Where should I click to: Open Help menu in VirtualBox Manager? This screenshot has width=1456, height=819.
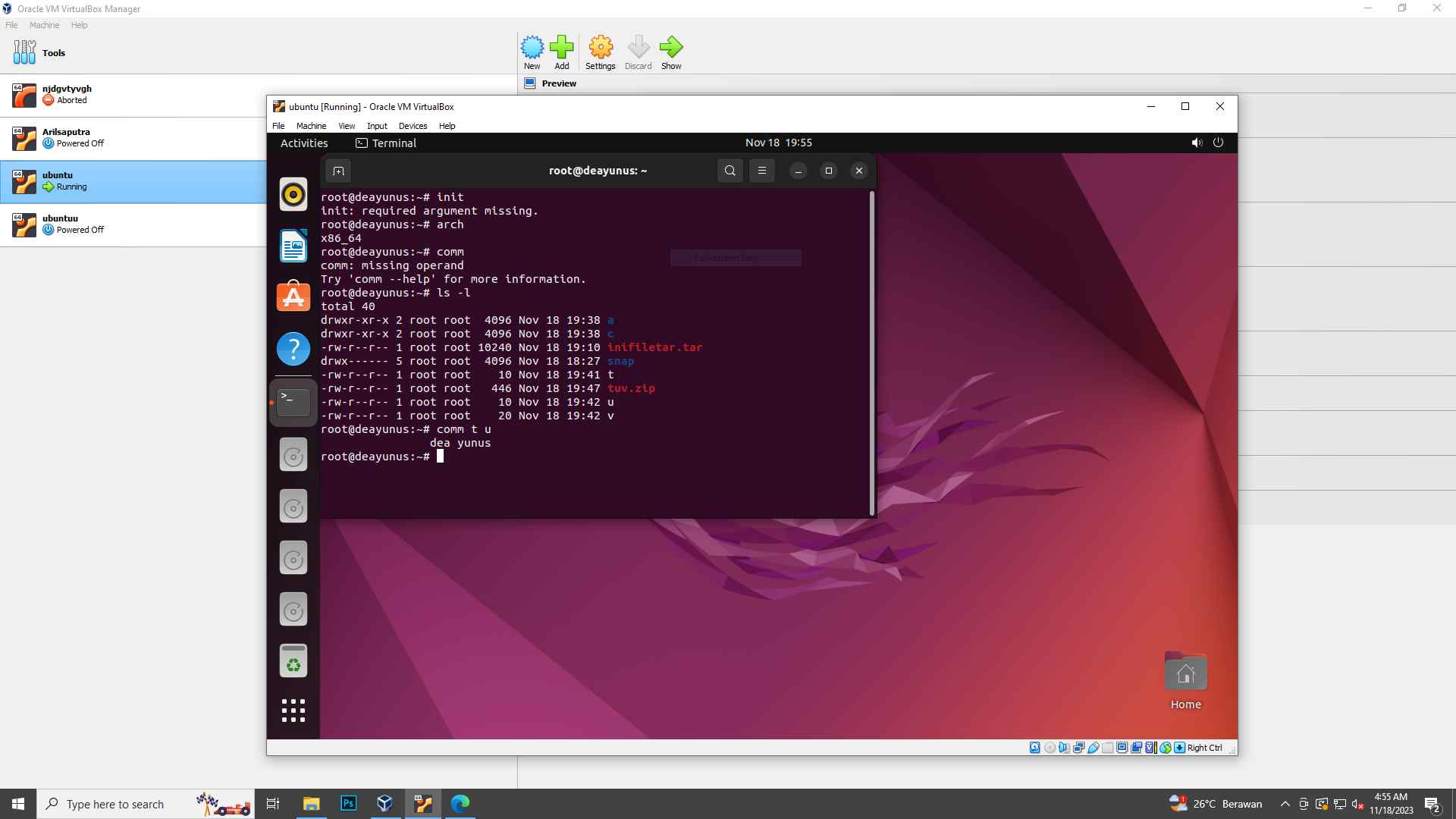point(79,25)
